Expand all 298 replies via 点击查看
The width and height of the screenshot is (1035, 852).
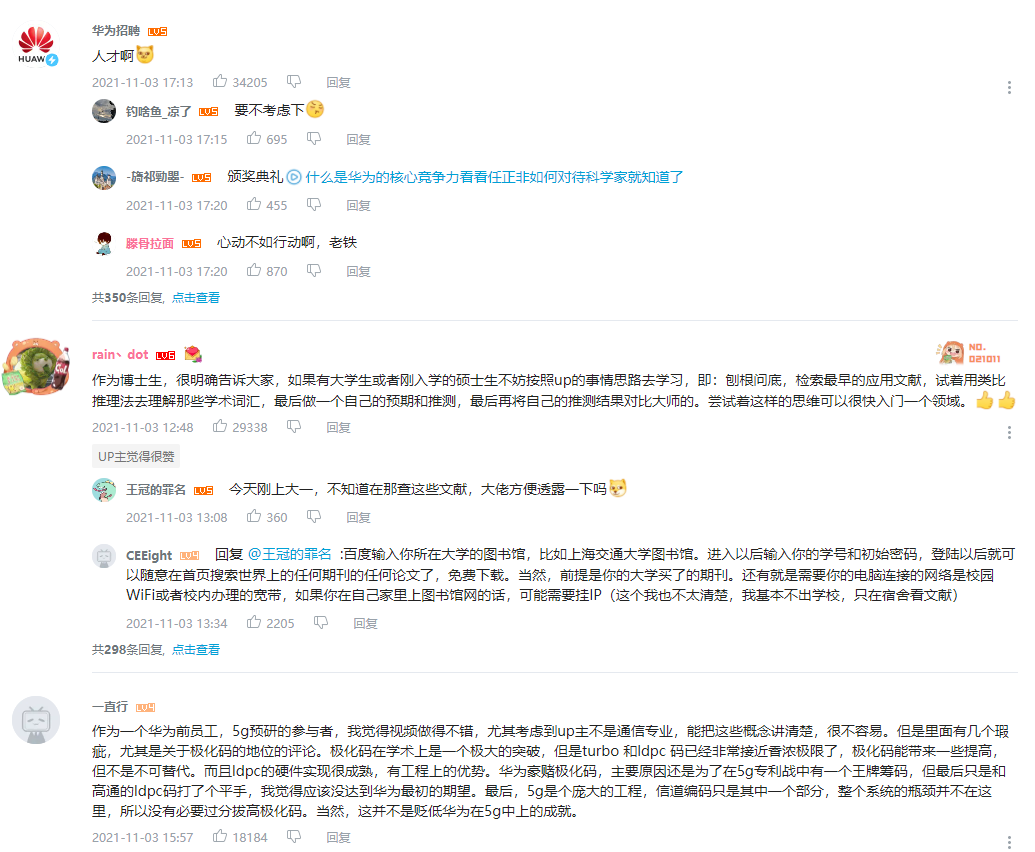[196, 649]
